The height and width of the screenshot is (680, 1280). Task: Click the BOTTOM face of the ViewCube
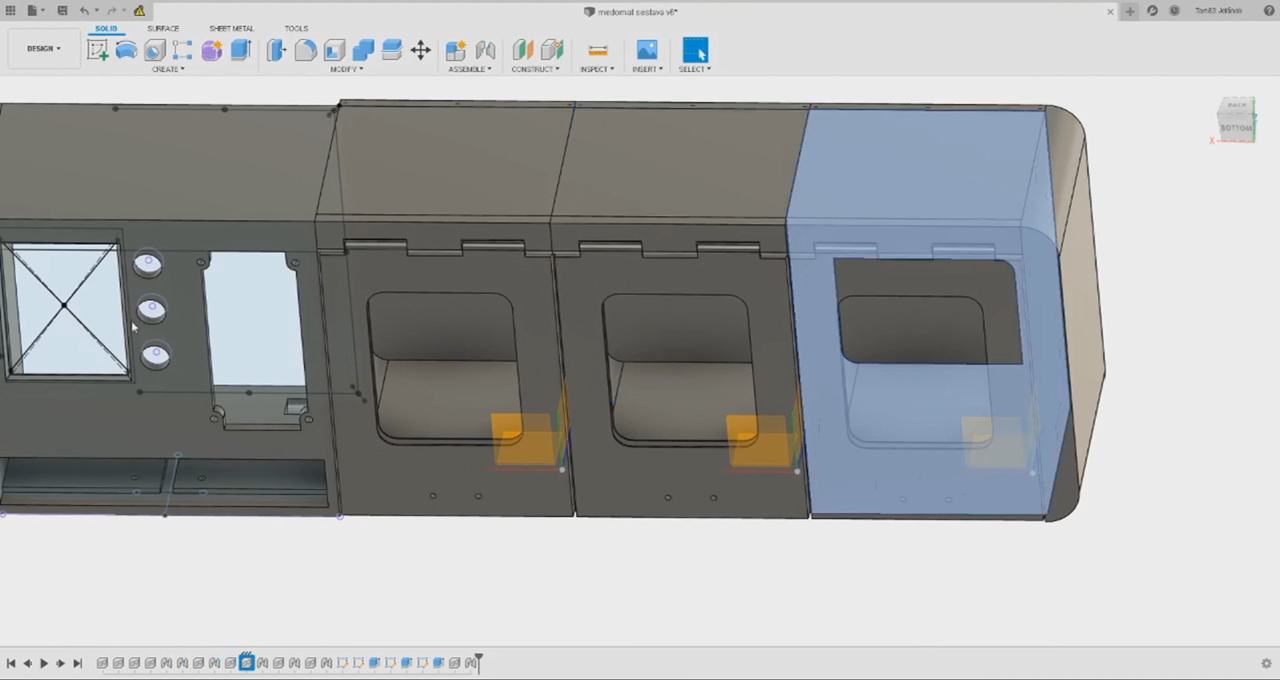(x=1236, y=127)
